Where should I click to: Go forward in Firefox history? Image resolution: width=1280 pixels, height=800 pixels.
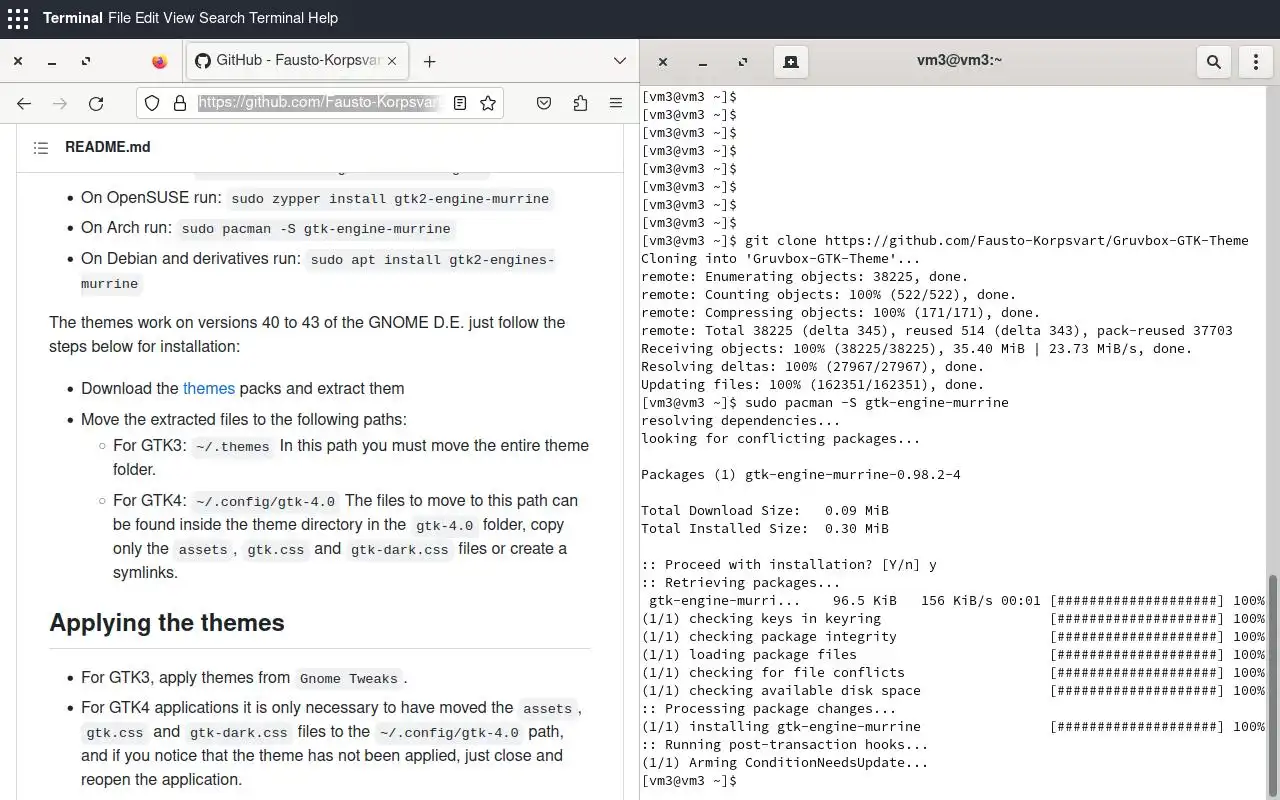[x=60, y=103]
